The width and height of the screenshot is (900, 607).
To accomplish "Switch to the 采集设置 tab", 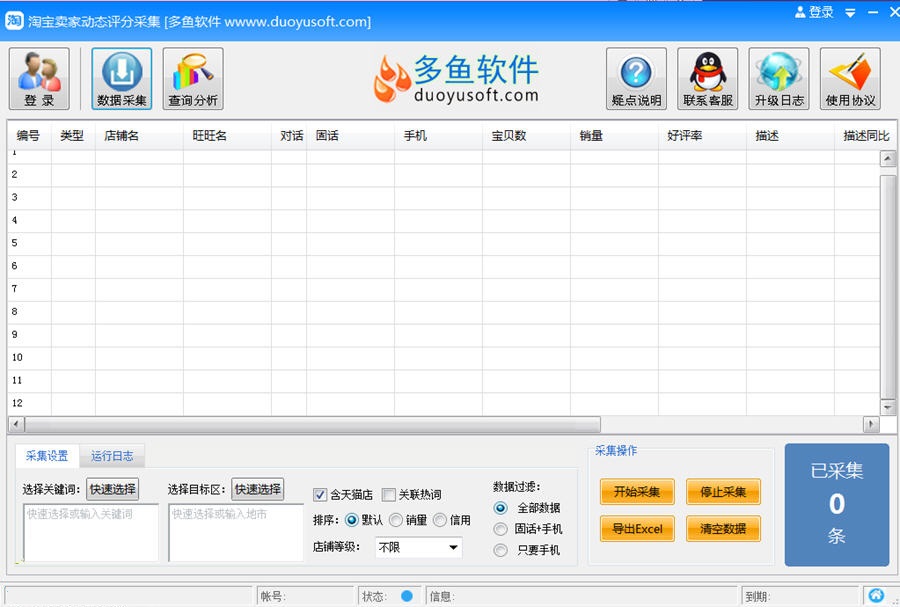I will click(47, 456).
